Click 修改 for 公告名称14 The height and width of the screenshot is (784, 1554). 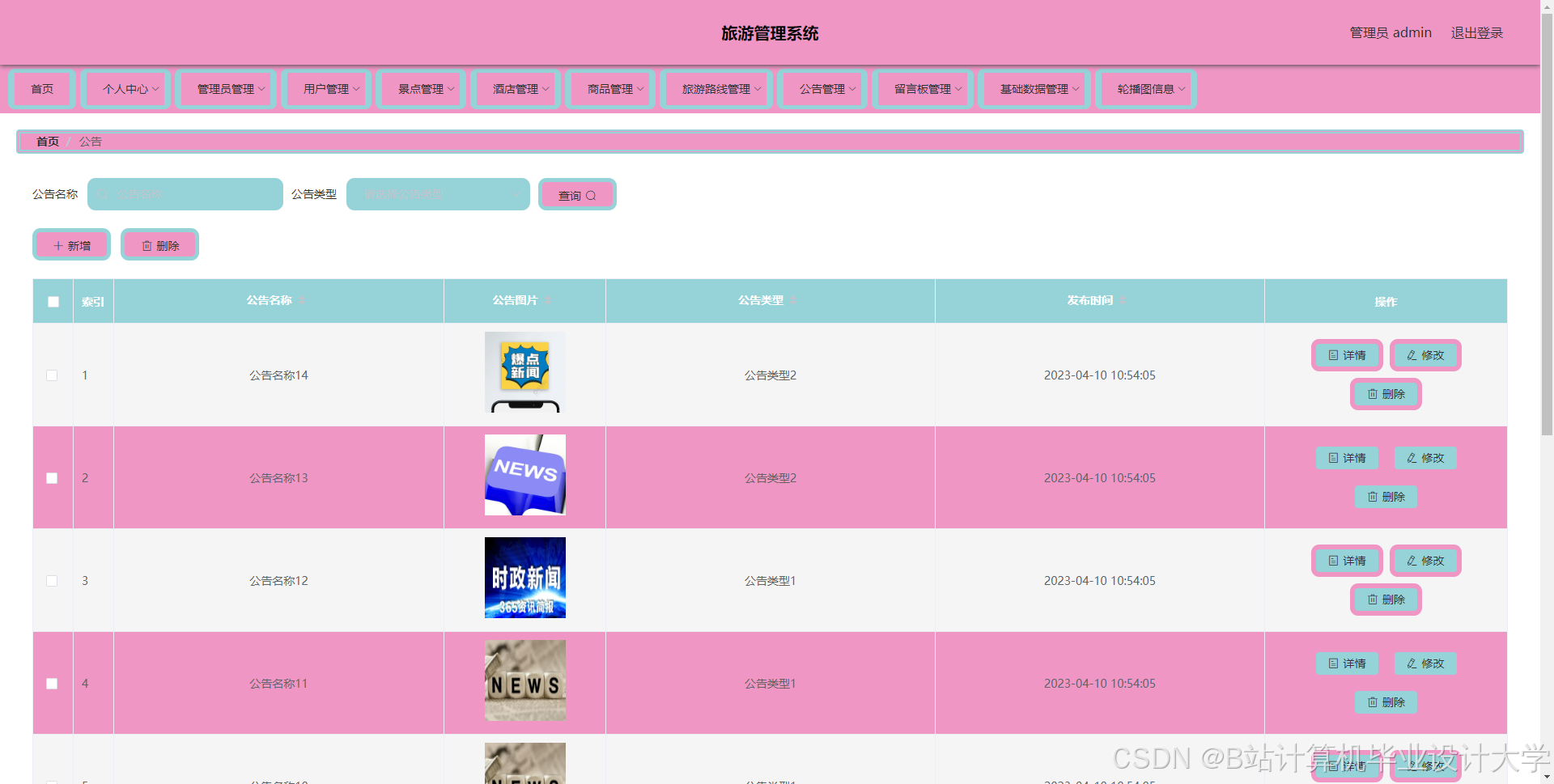[x=1425, y=355]
